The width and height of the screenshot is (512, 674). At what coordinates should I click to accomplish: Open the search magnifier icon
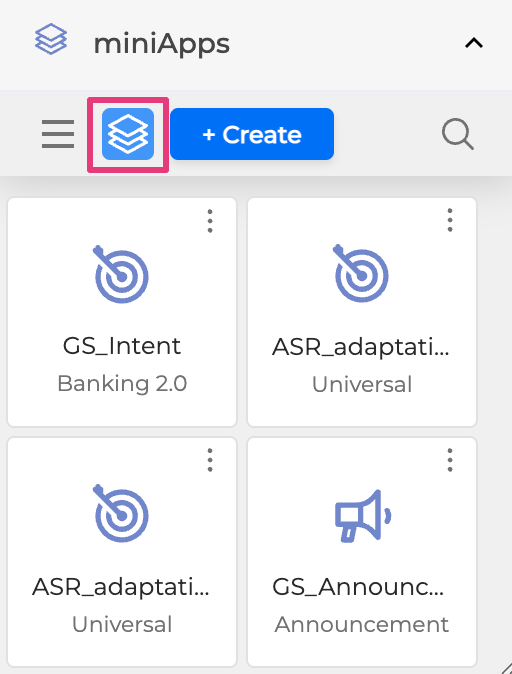click(x=457, y=134)
